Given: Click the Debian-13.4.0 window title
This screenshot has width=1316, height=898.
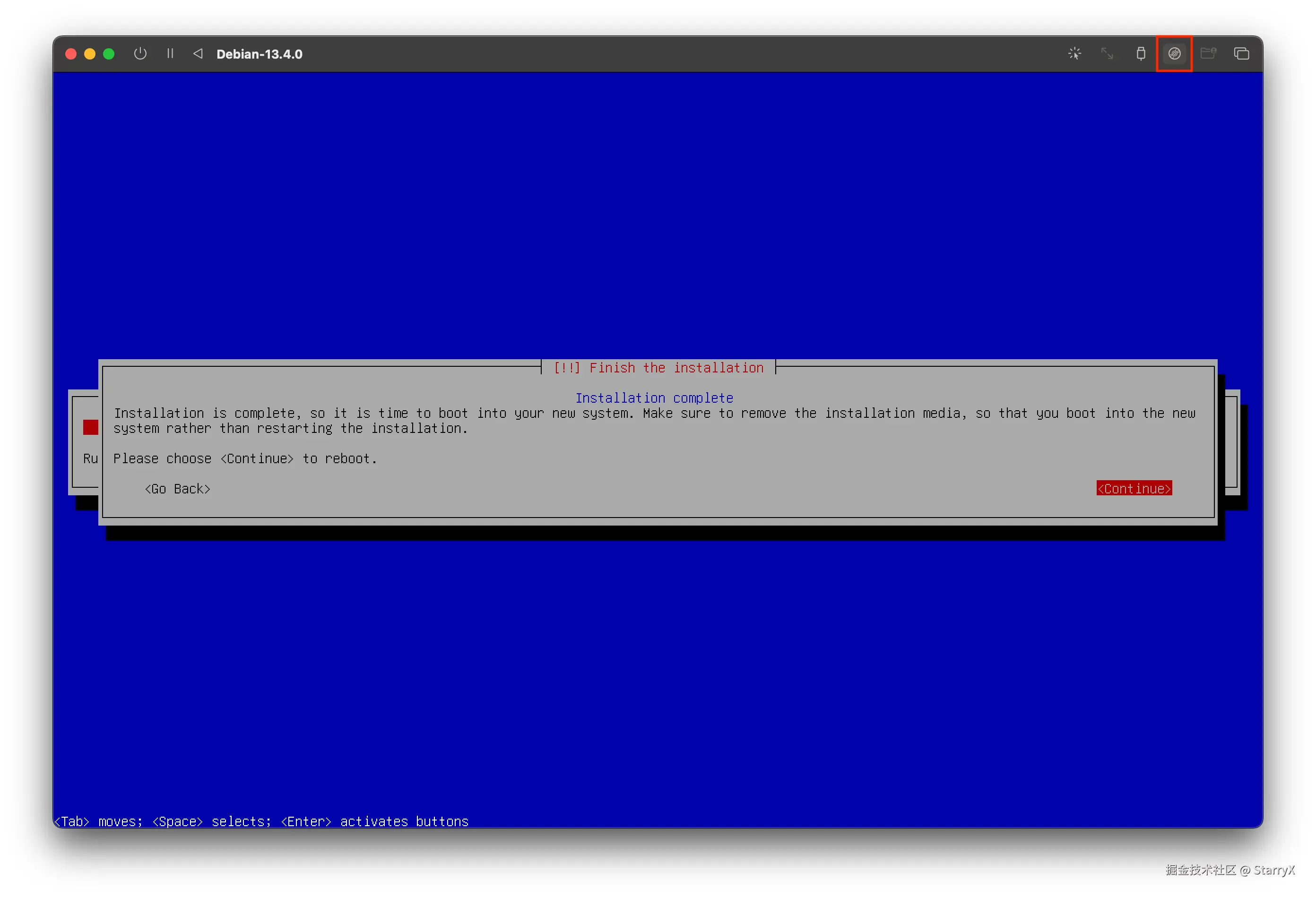Looking at the screenshot, I should point(260,54).
